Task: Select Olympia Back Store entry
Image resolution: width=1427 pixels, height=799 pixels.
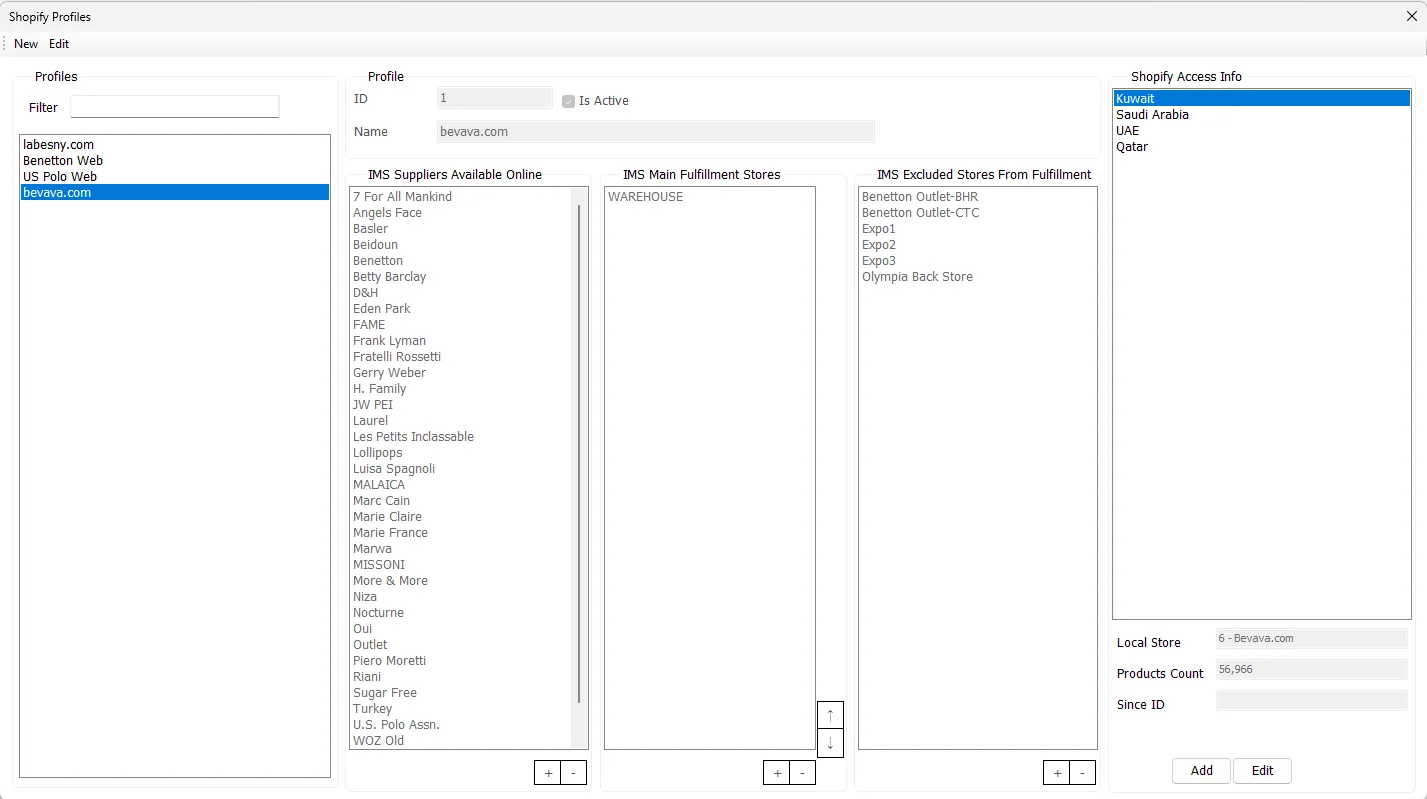Action: coord(977,277)
